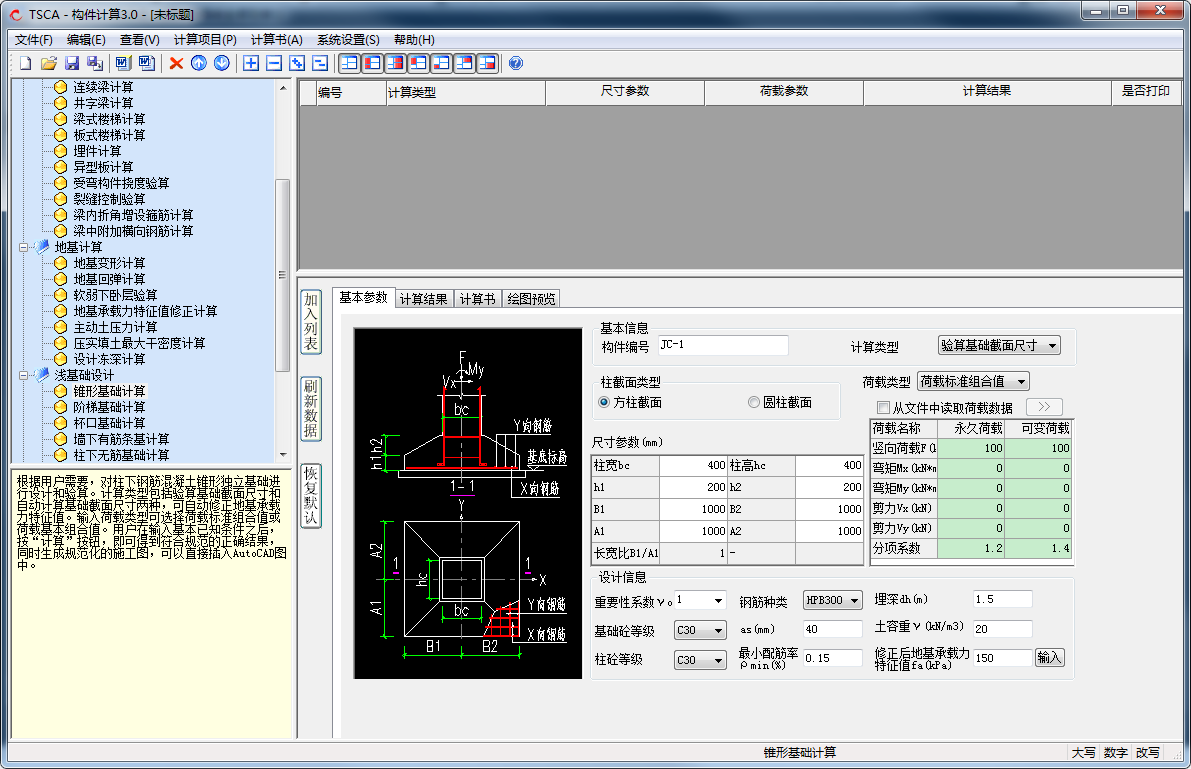This screenshot has height=769, width=1191.
Task: Click the tree panel scroll-down arrow
Action: (x=283, y=455)
